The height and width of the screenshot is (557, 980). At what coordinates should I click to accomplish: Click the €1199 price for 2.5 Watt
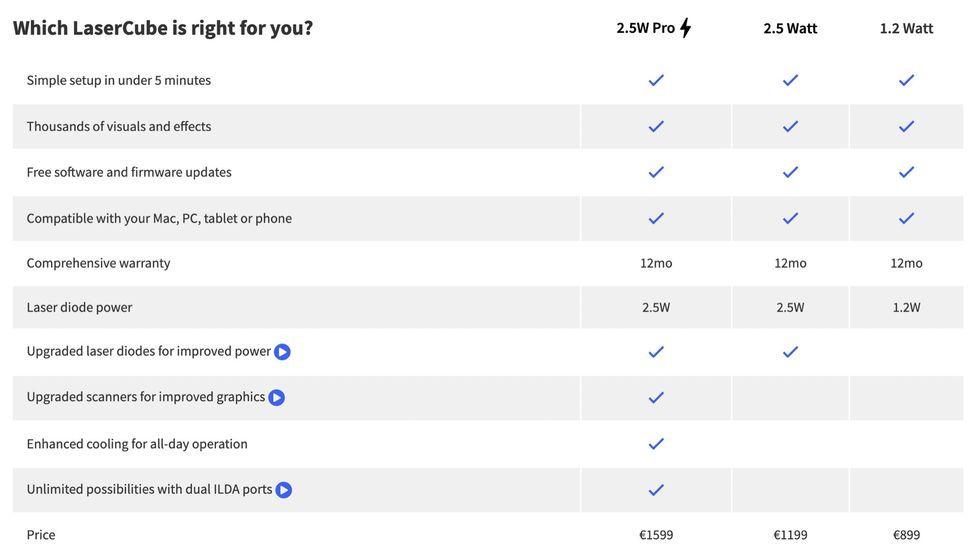pyautogui.click(x=790, y=535)
